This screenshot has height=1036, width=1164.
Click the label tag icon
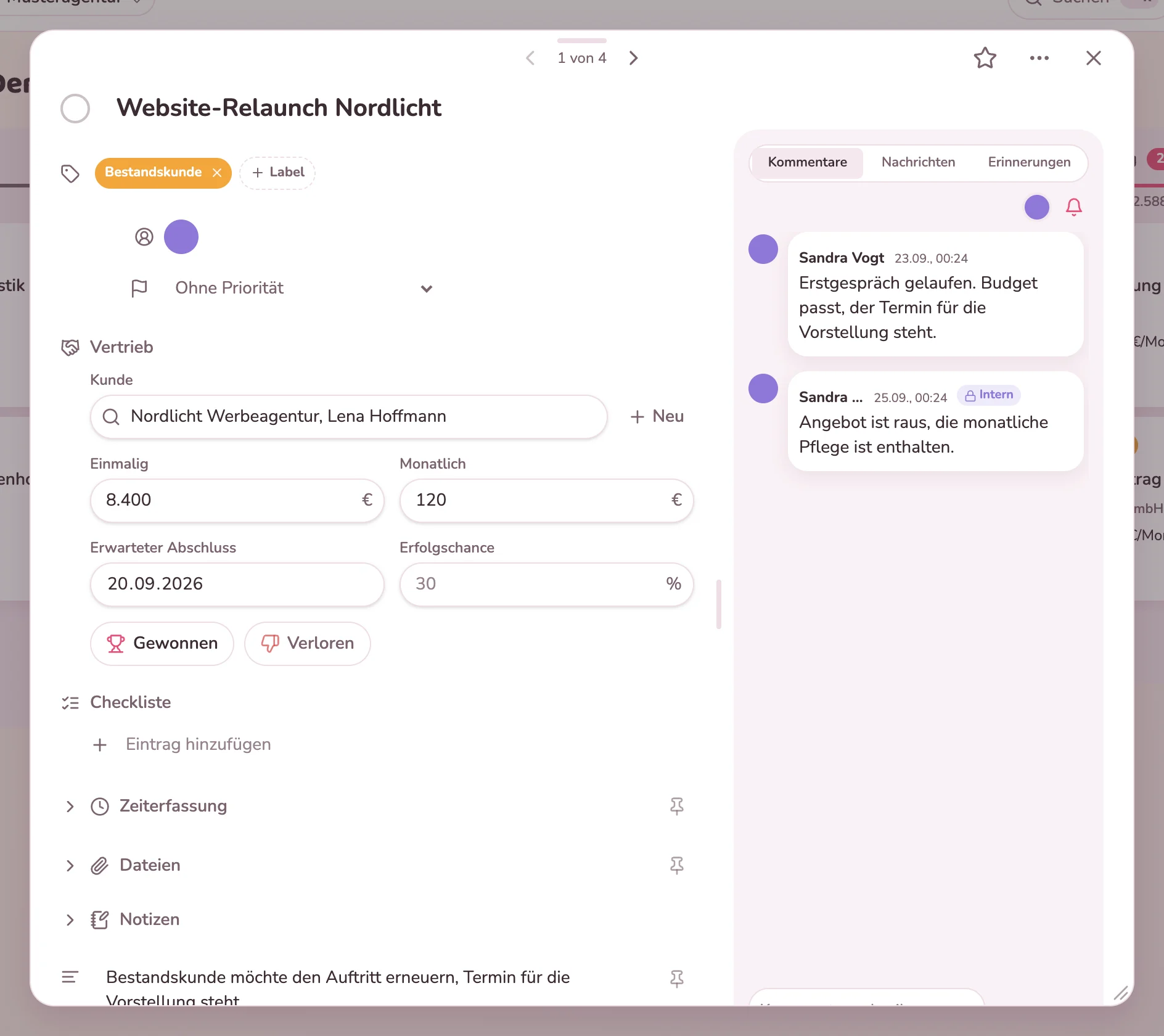click(70, 174)
